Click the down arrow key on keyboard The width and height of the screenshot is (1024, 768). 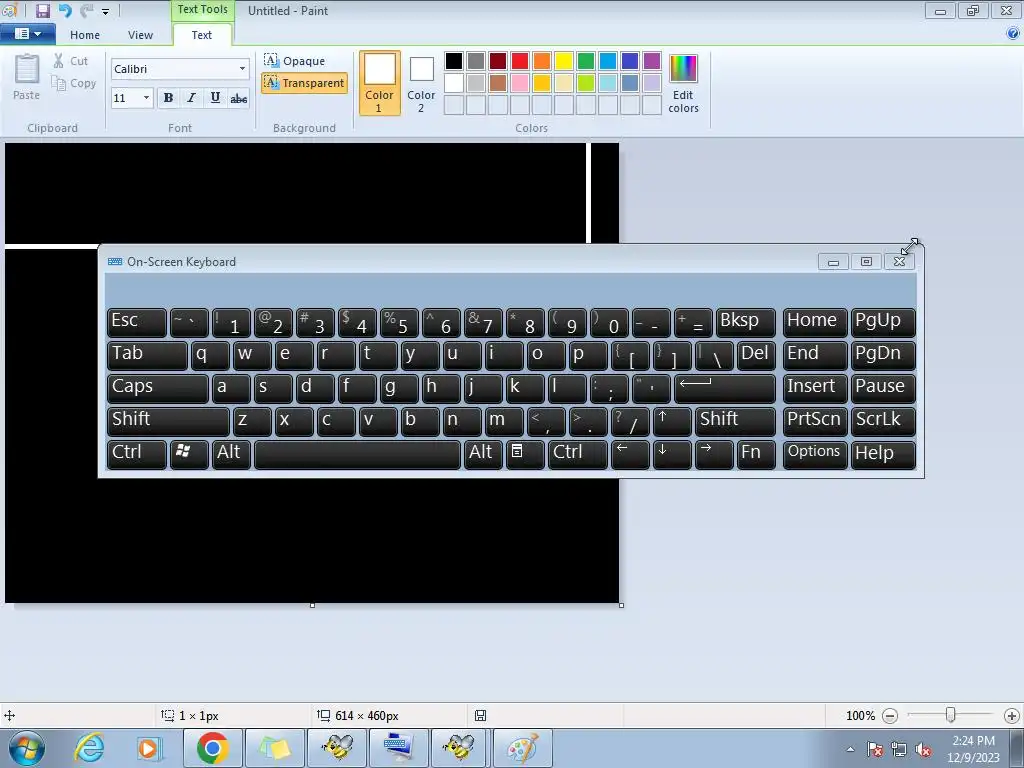pyautogui.click(x=671, y=454)
